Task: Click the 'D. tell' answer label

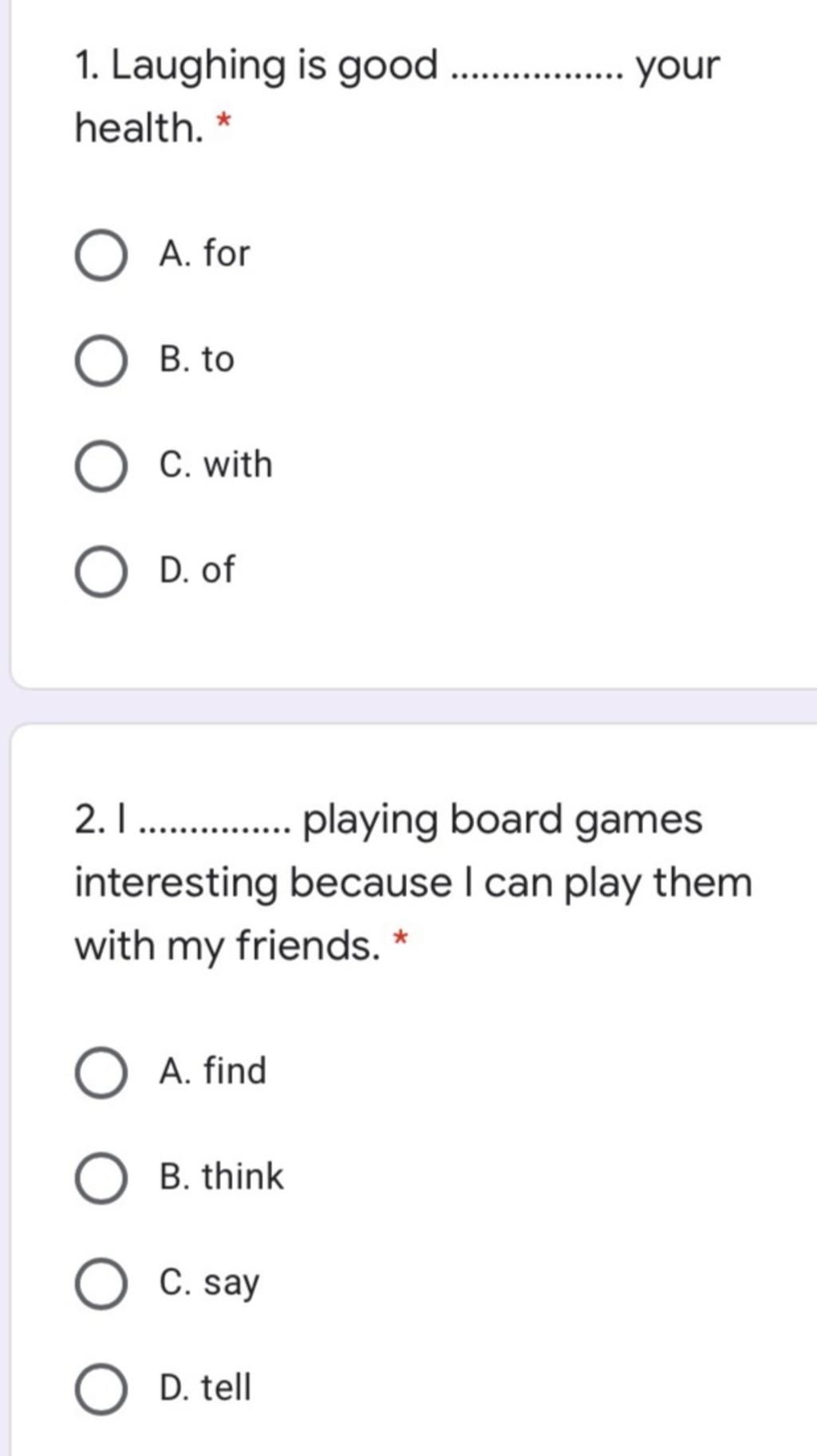Action: pyautogui.click(x=205, y=1387)
